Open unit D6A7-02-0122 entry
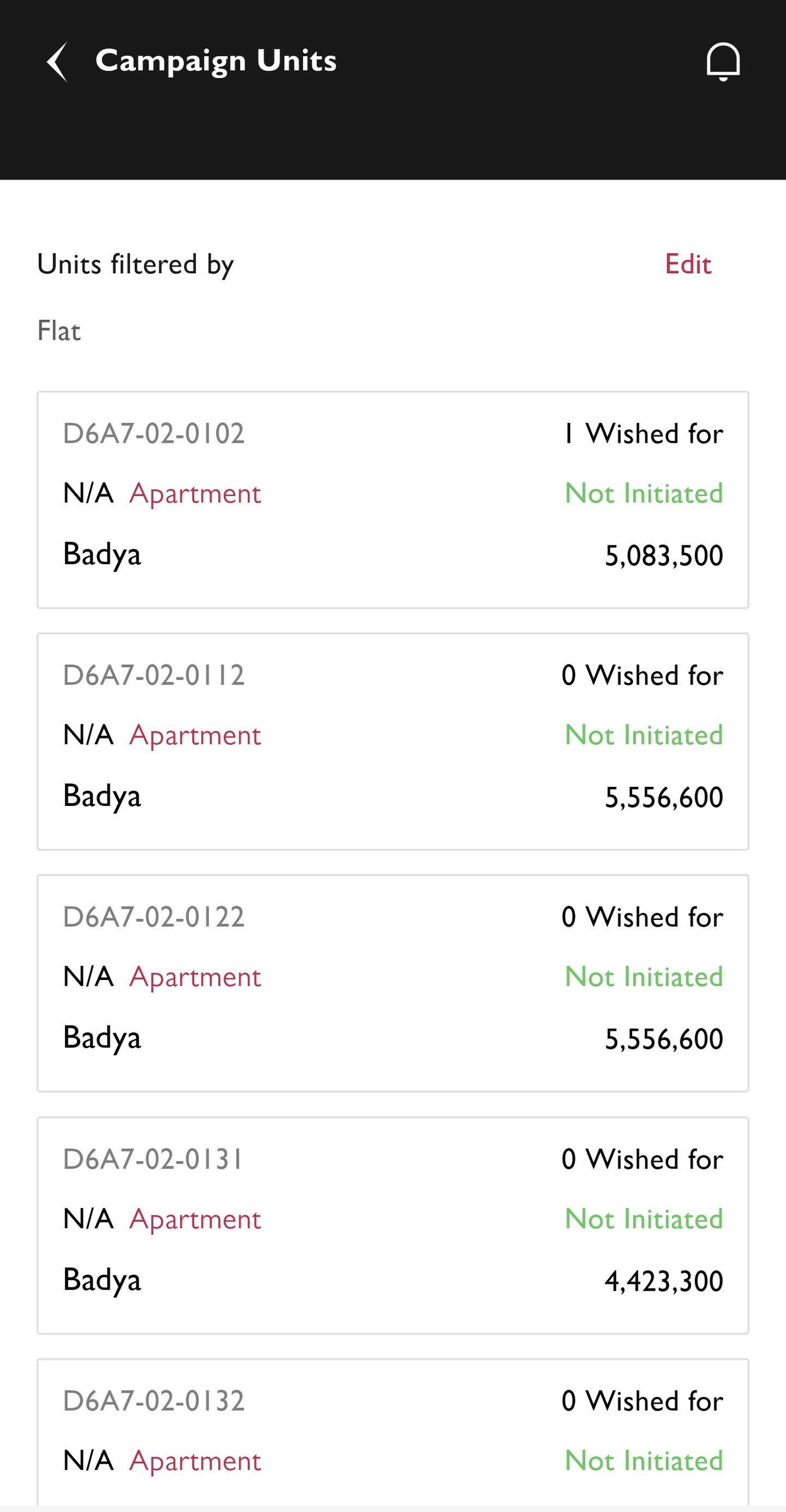Viewport: 786px width, 1512px height. (x=392, y=983)
